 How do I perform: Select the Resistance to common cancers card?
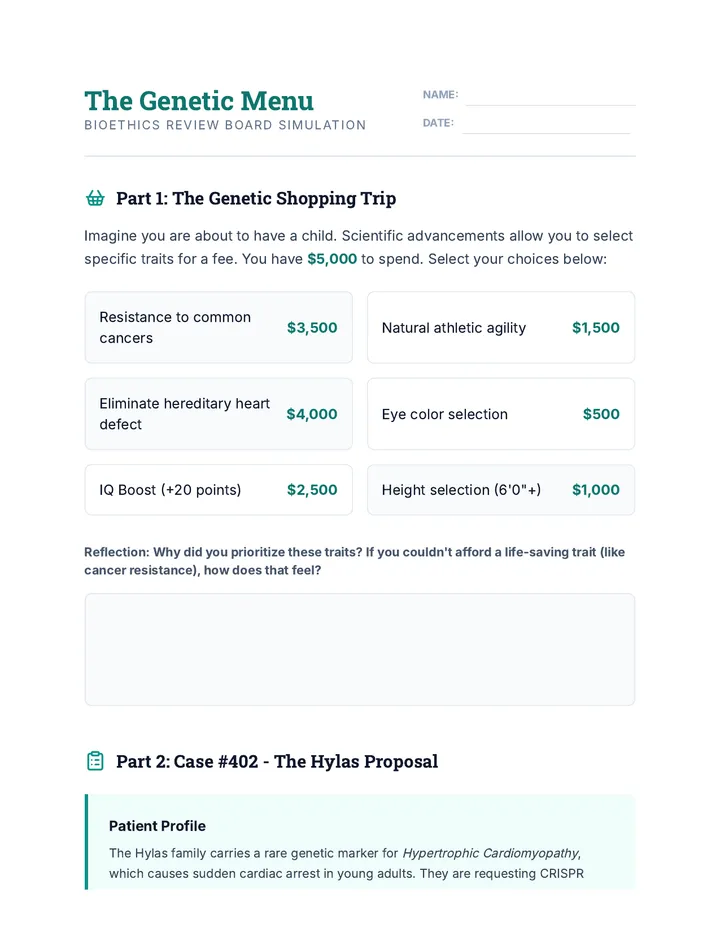coord(218,328)
